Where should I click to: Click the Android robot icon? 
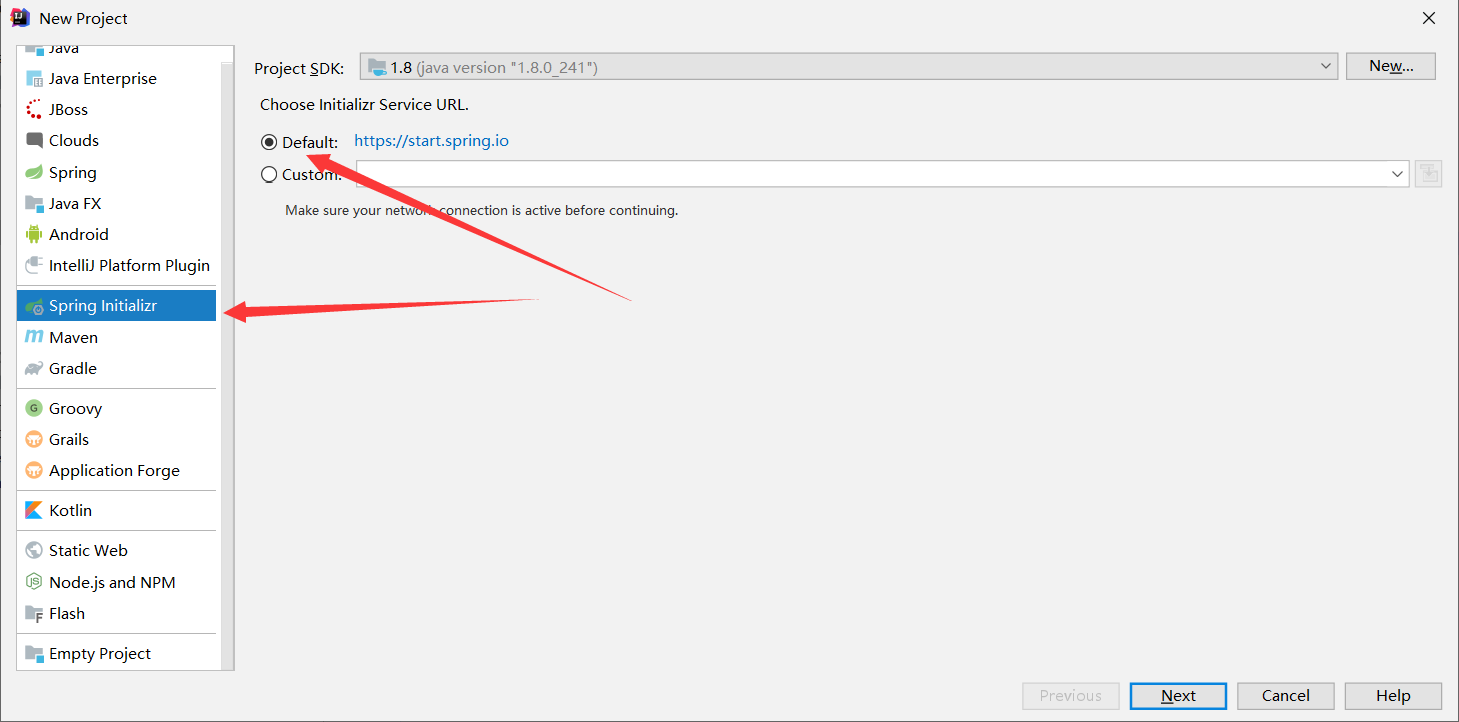34,234
